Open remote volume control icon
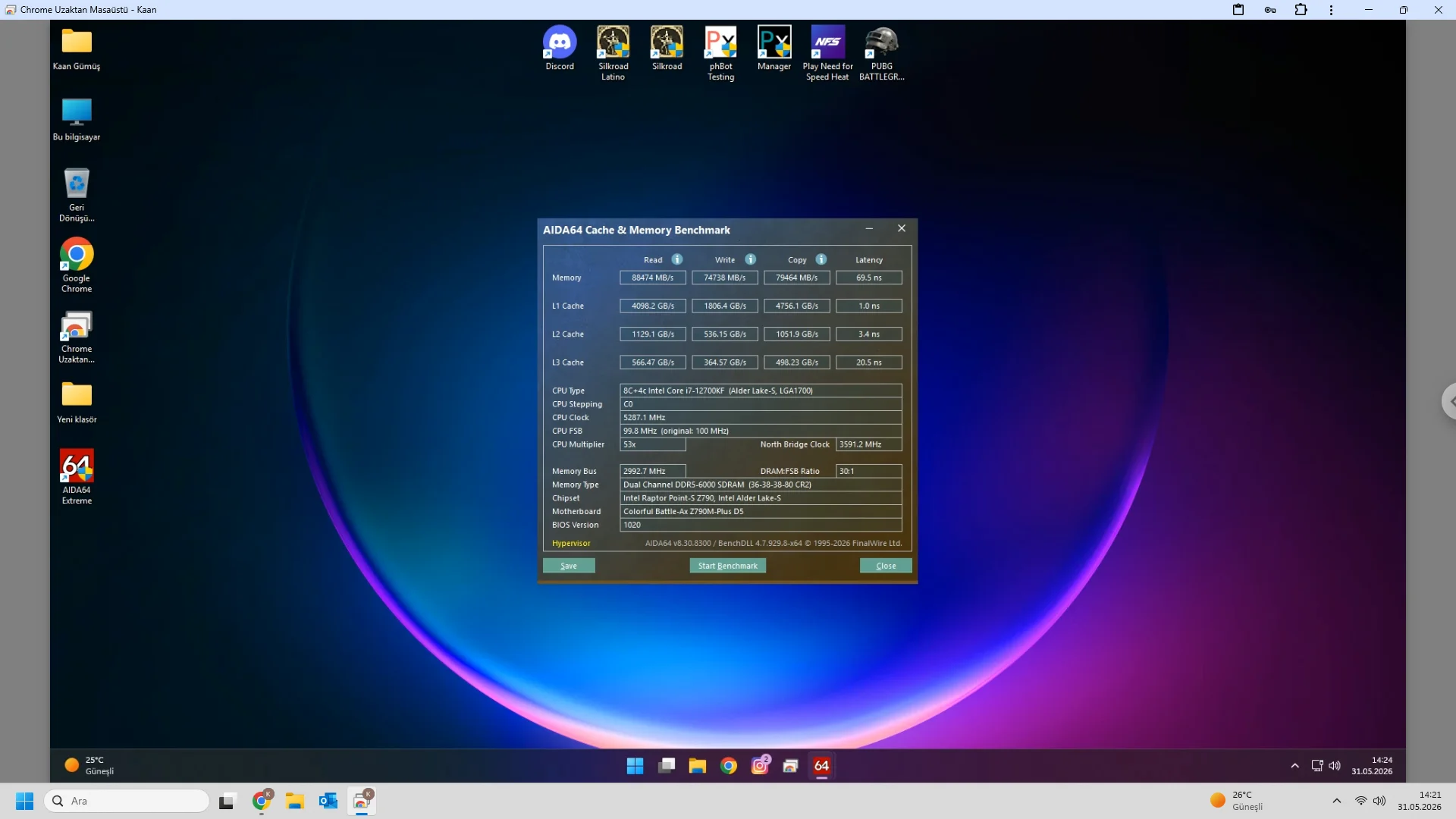Image resolution: width=1456 pixels, height=819 pixels. [x=1335, y=766]
